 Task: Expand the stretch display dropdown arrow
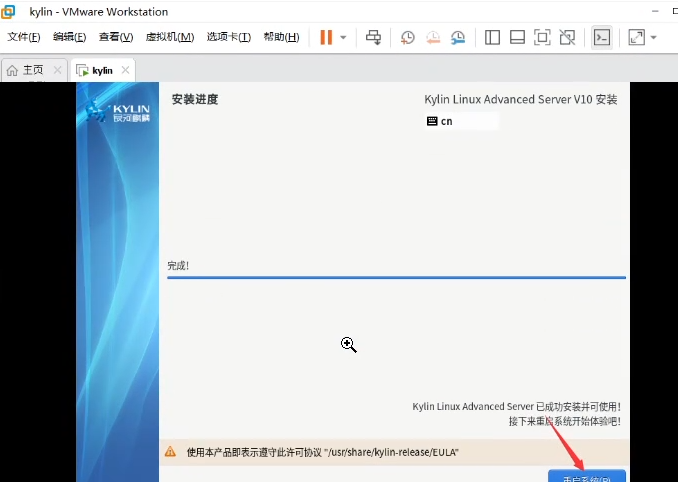coord(653,38)
